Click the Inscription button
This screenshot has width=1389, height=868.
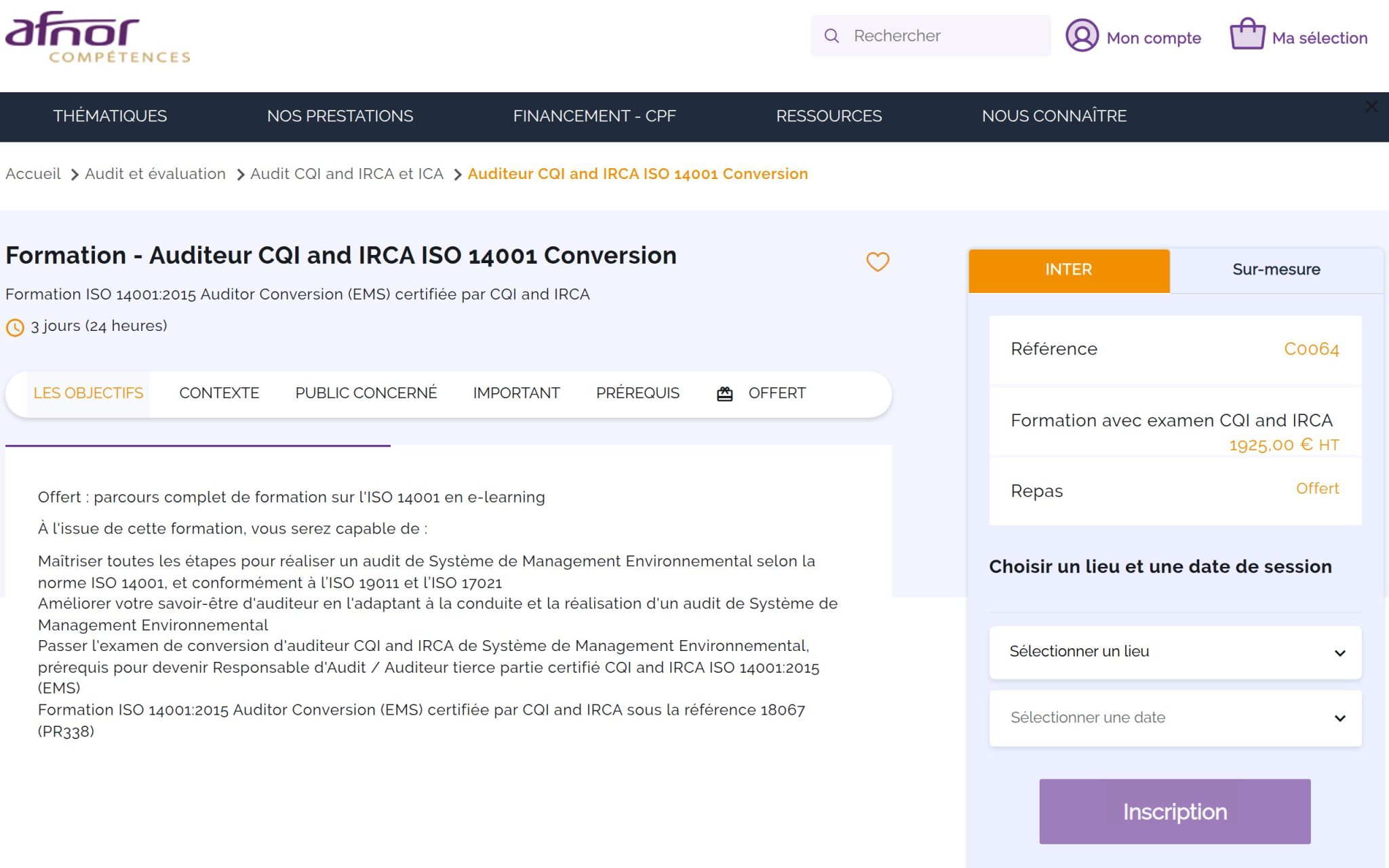[x=1175, y=812]
